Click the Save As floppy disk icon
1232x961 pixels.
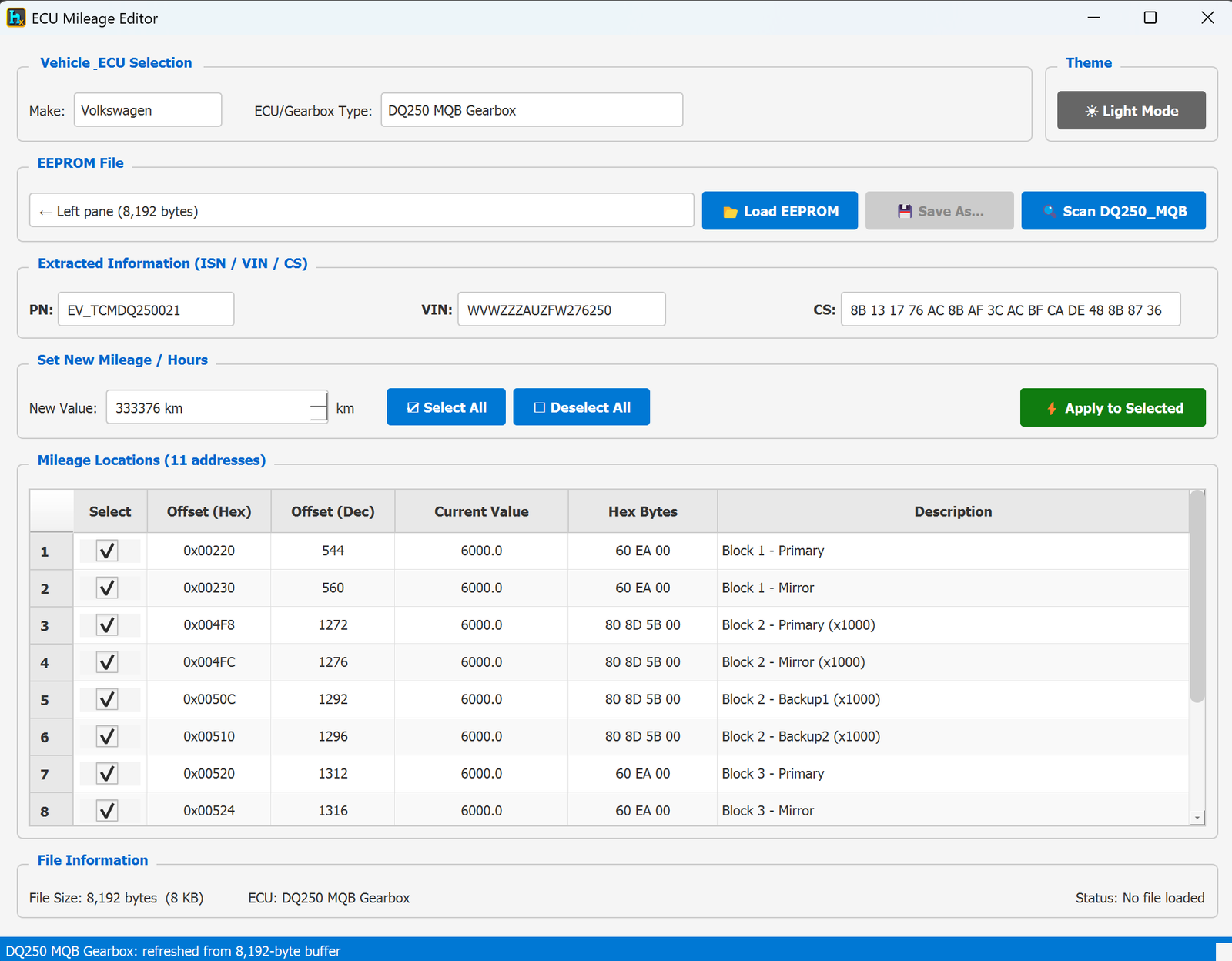[905, 211]
